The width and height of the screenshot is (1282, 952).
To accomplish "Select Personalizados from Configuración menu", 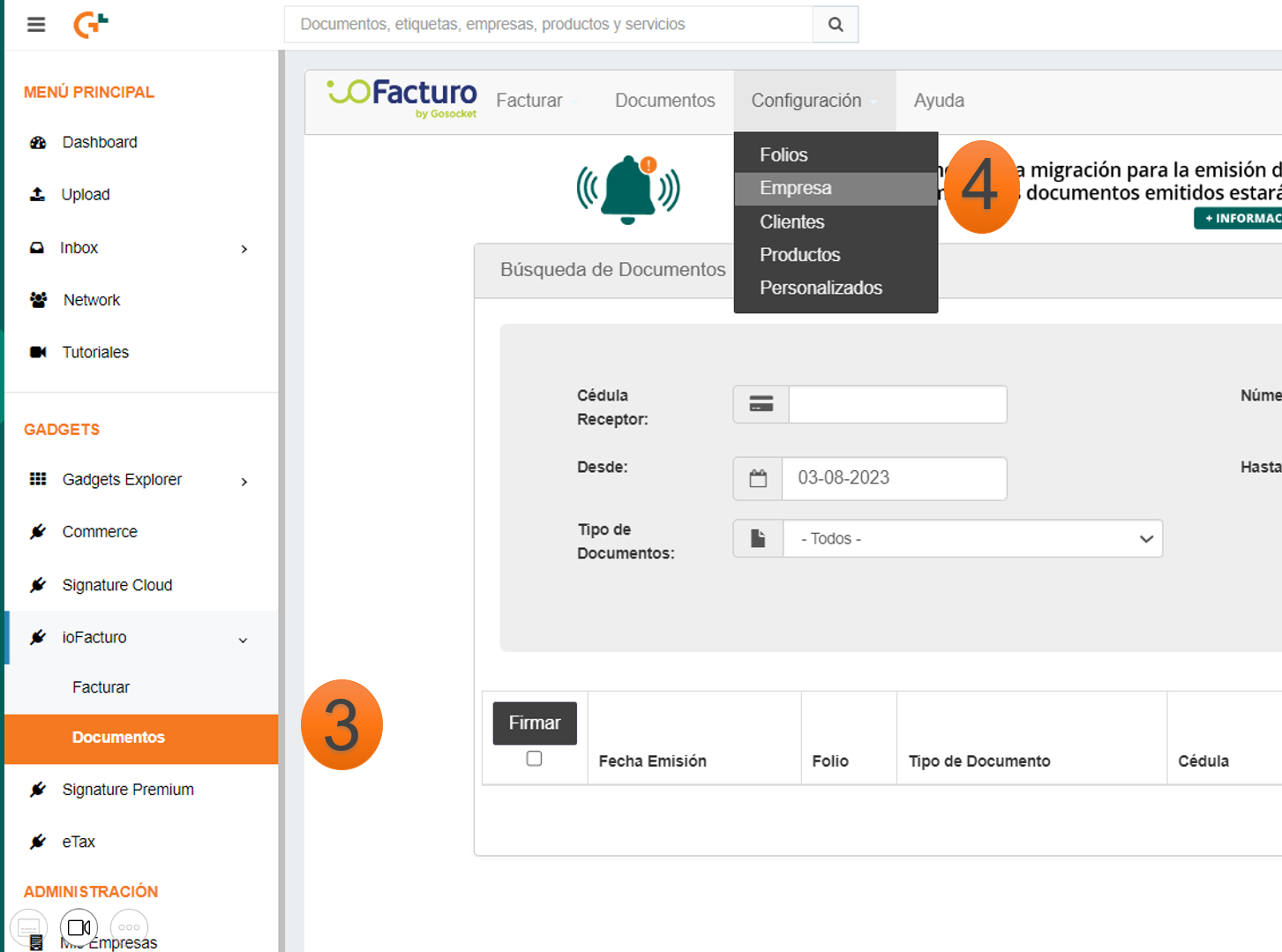I will point(836,288).
